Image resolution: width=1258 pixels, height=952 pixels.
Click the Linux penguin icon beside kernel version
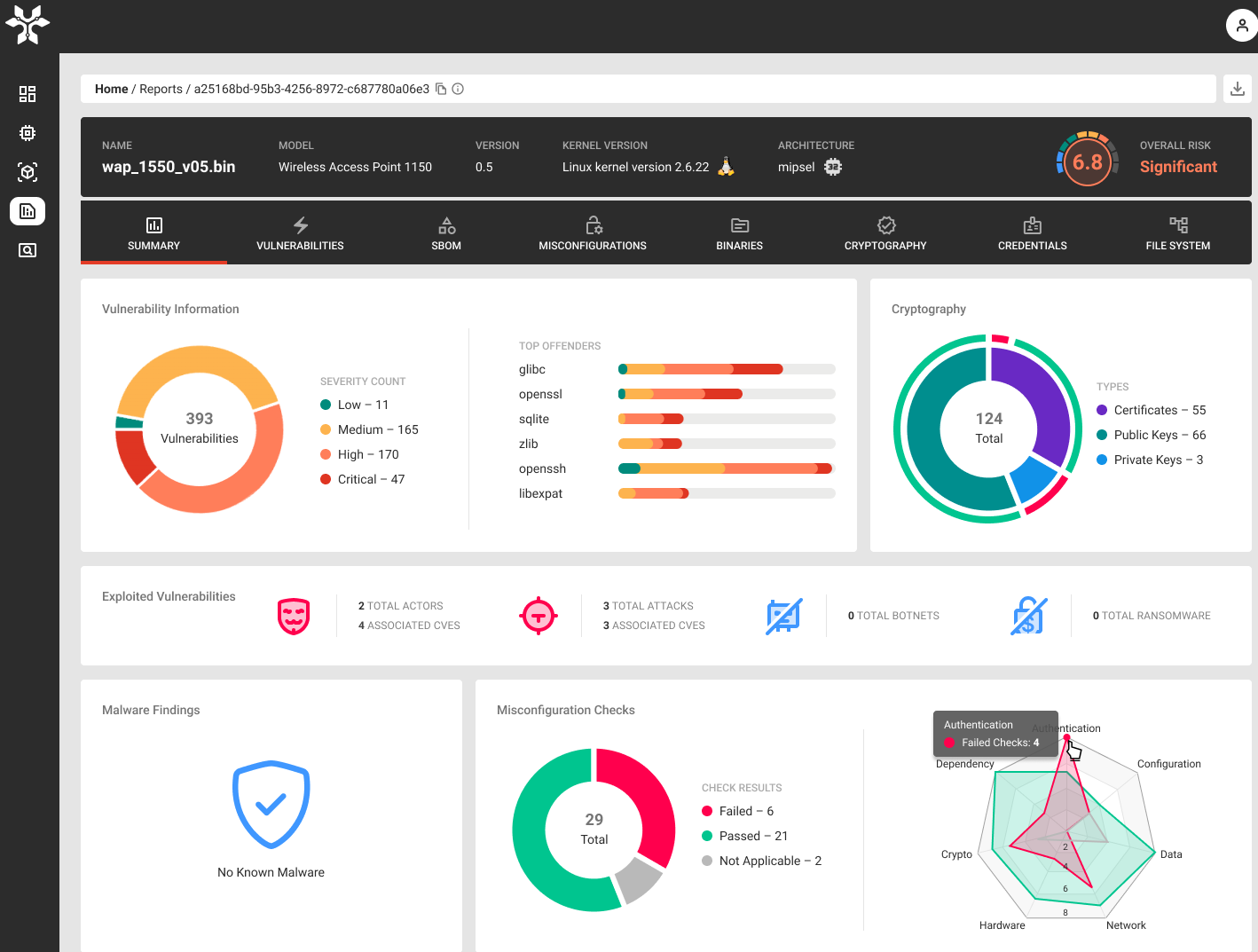coord(727,165)
